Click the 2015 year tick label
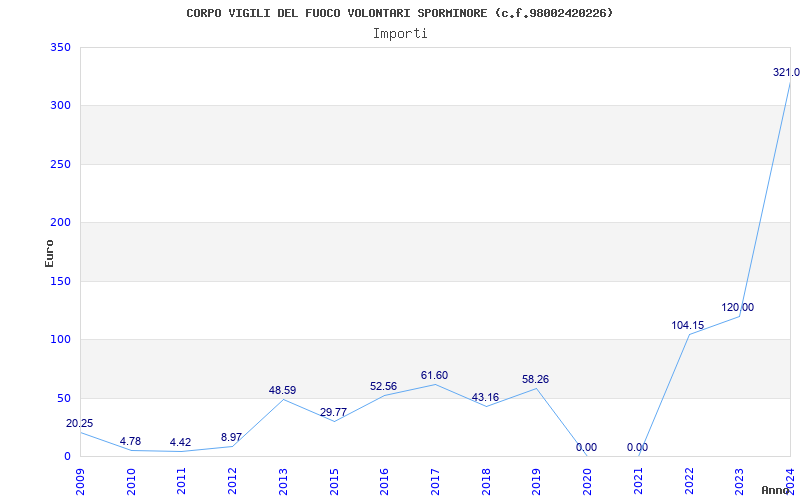800x500 pixels. click(334, 482)
